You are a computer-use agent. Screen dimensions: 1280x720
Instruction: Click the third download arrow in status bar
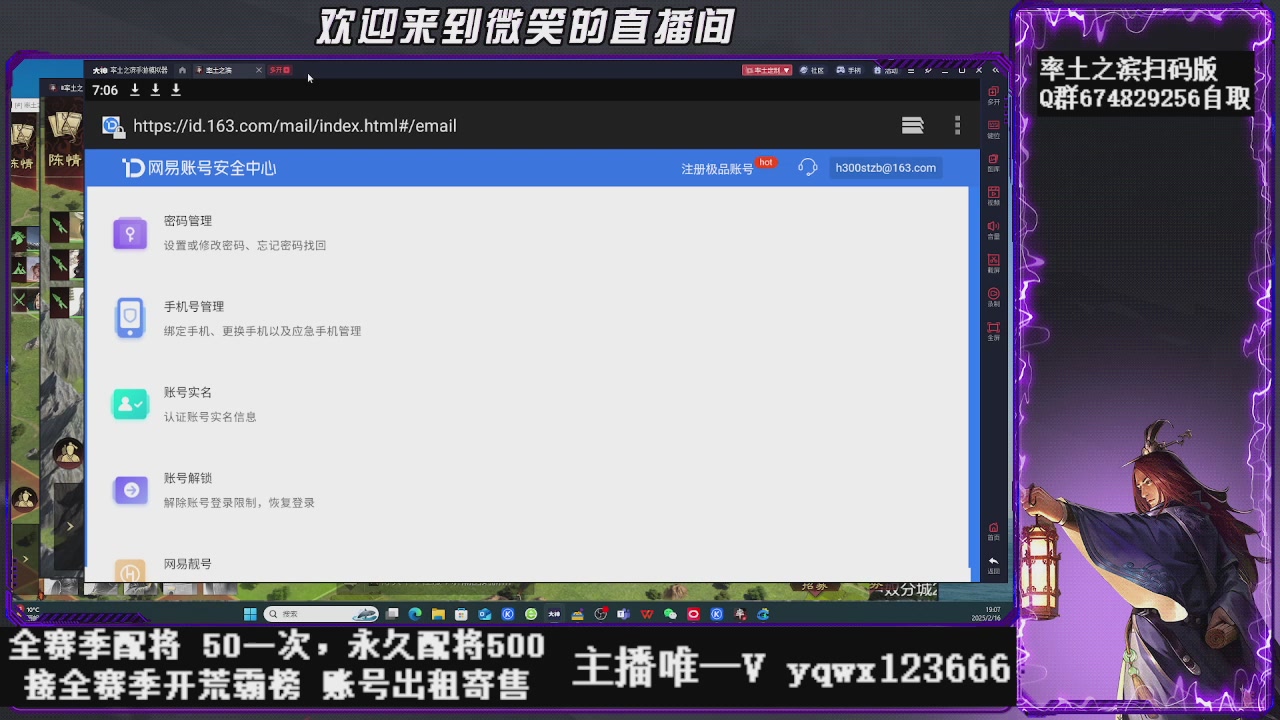coord(176,90)
